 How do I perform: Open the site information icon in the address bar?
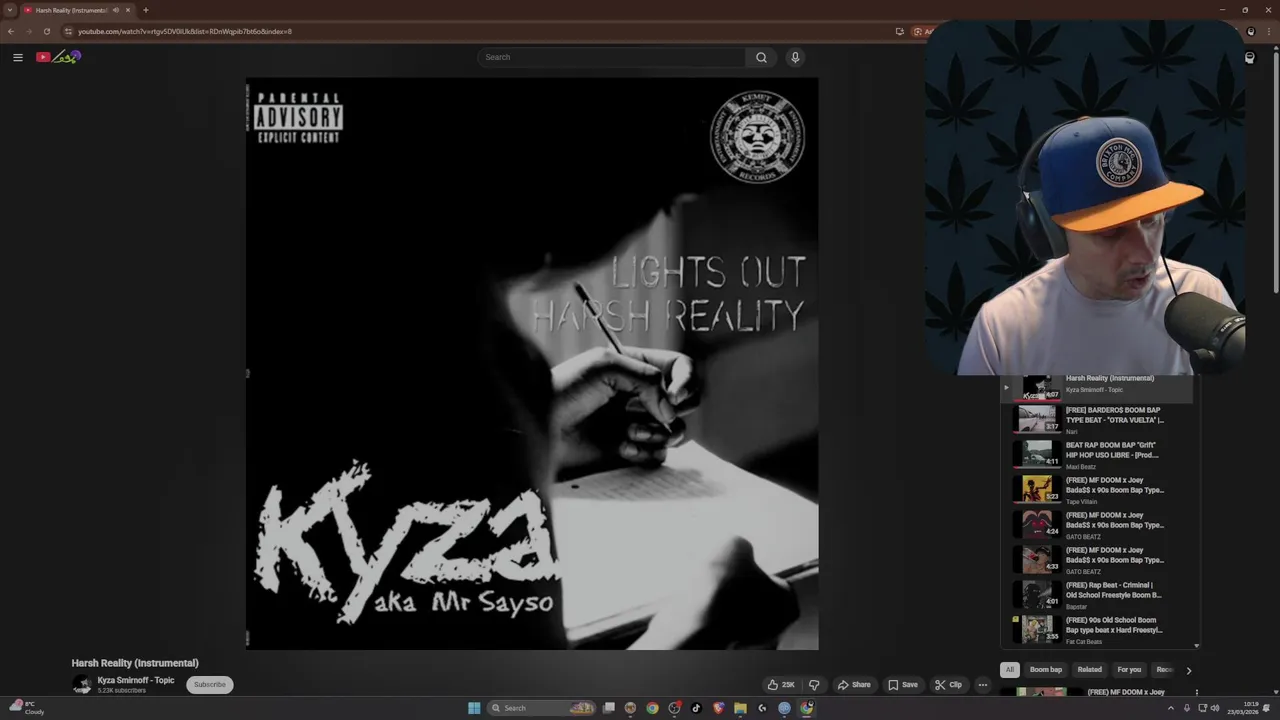point(67,31)
